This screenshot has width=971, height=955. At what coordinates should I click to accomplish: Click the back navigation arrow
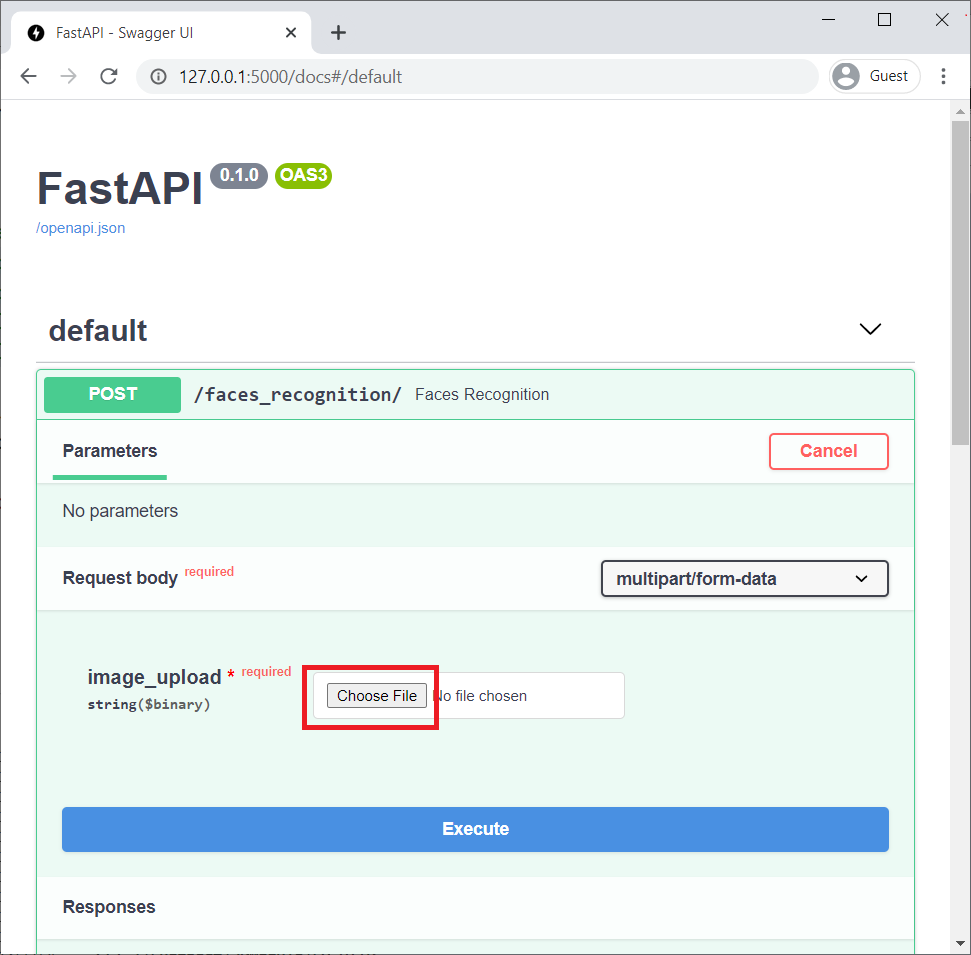point(28,76)
